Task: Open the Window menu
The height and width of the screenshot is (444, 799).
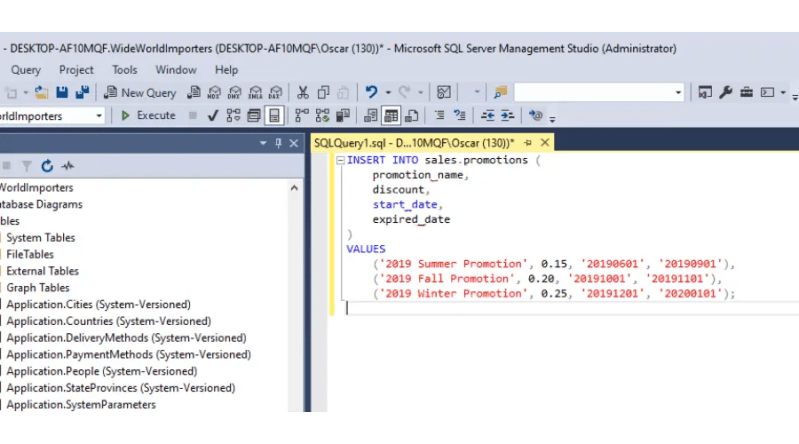Action: coord(176,70)
